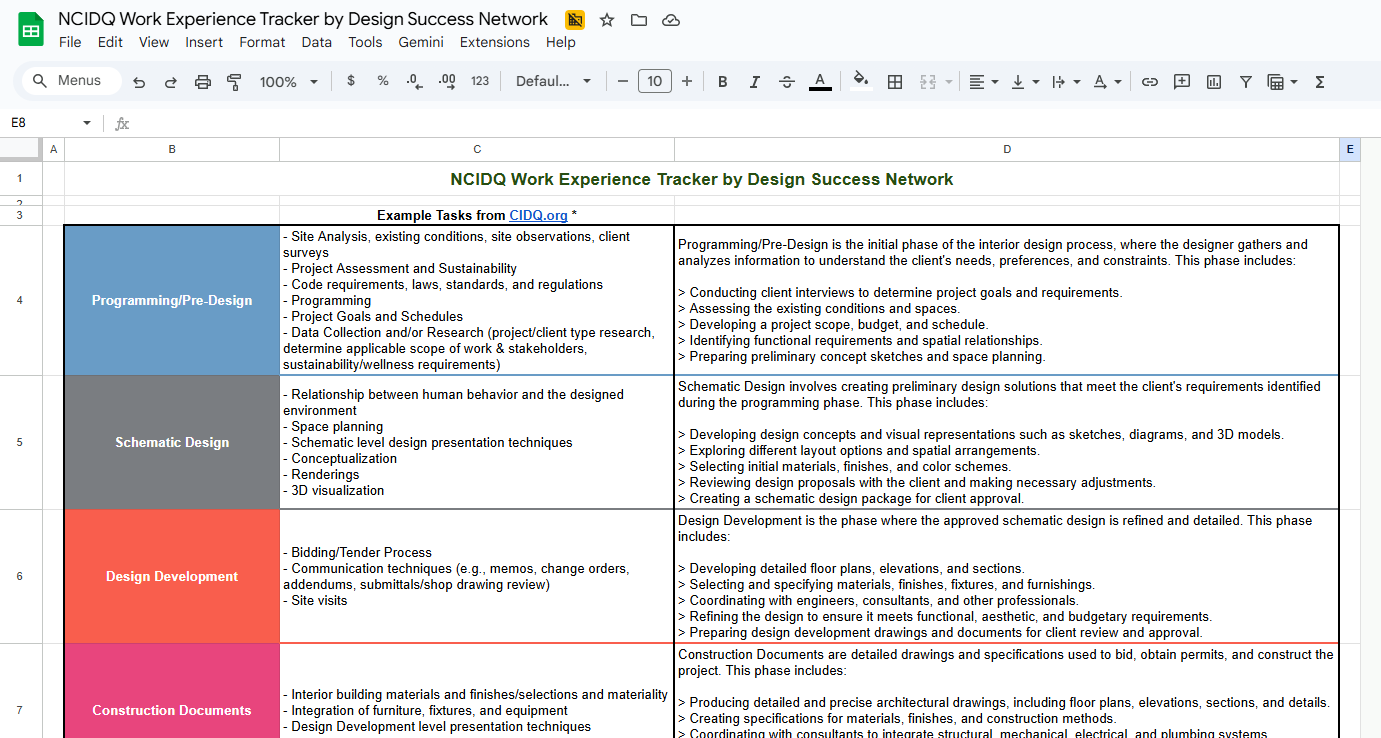Click the Insert chart icon
Image resolution: width=1381 pixels, height=738 pixels.
[x=1214, y=82]
